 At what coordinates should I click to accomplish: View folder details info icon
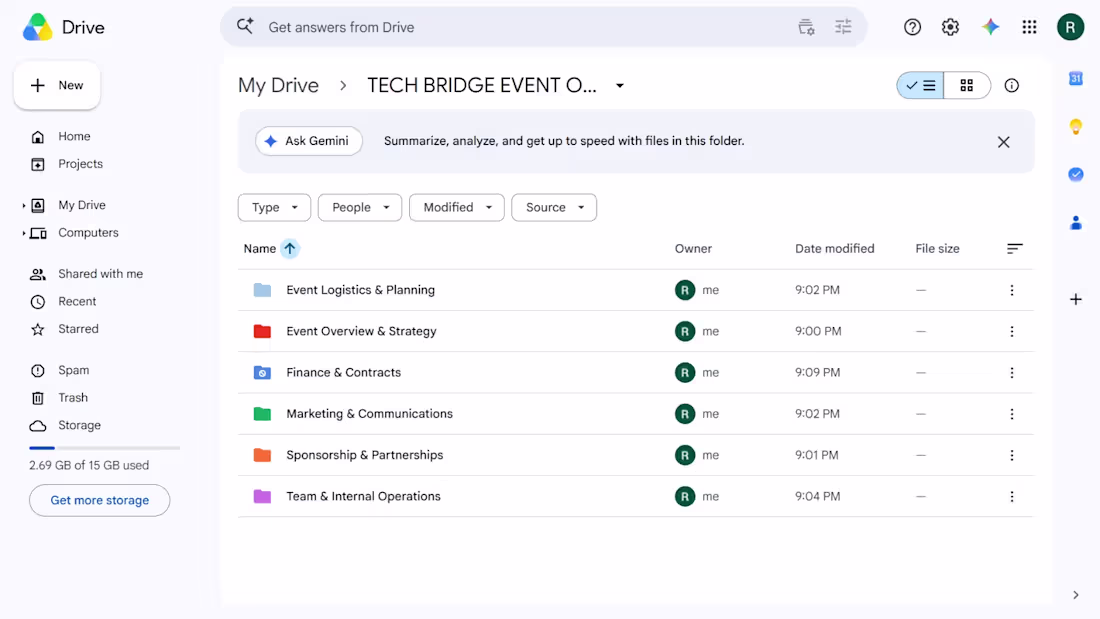(1012, 86)
